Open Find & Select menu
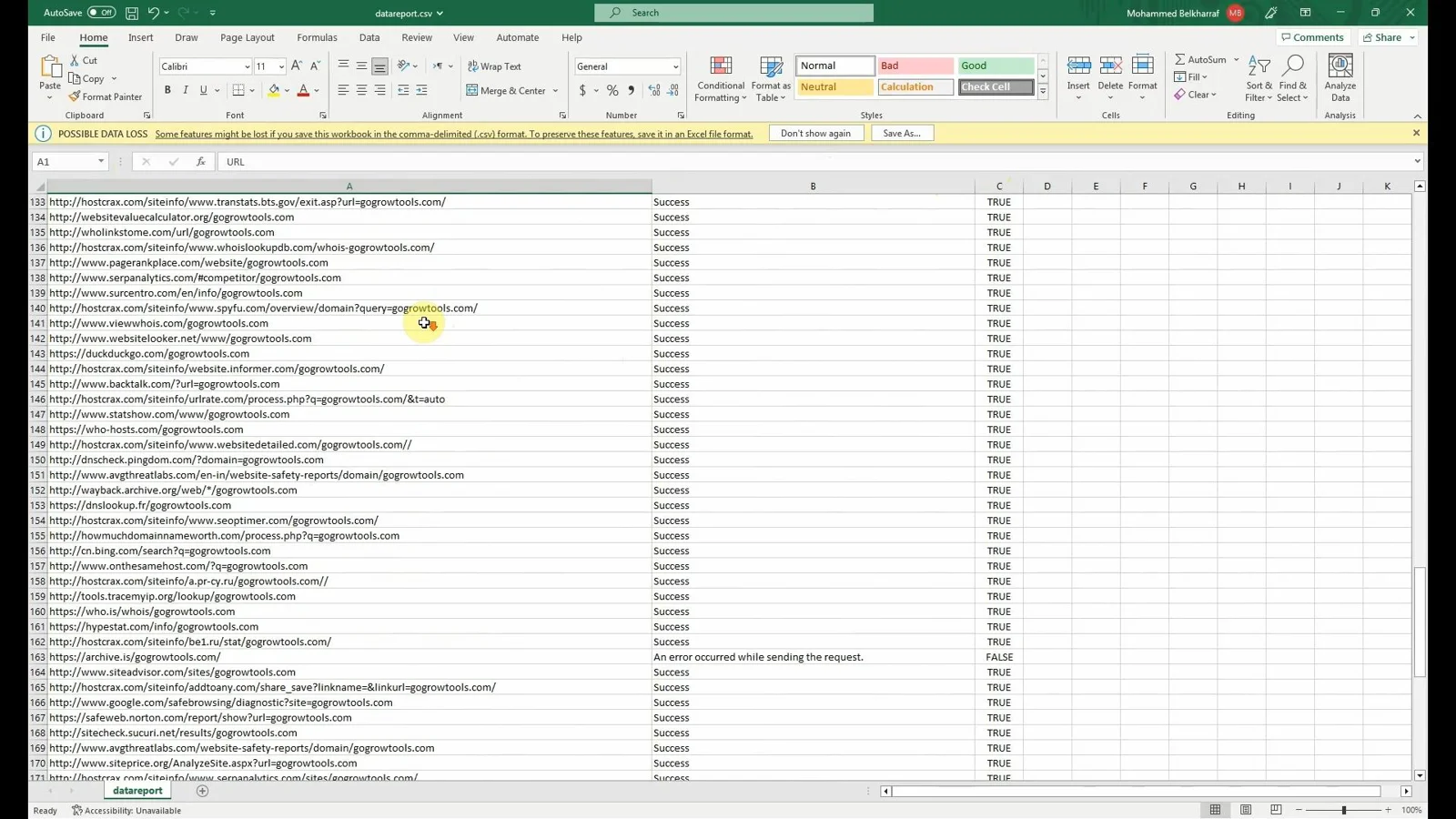This screenshot has height=819, width=1456. click(1292, 79)
